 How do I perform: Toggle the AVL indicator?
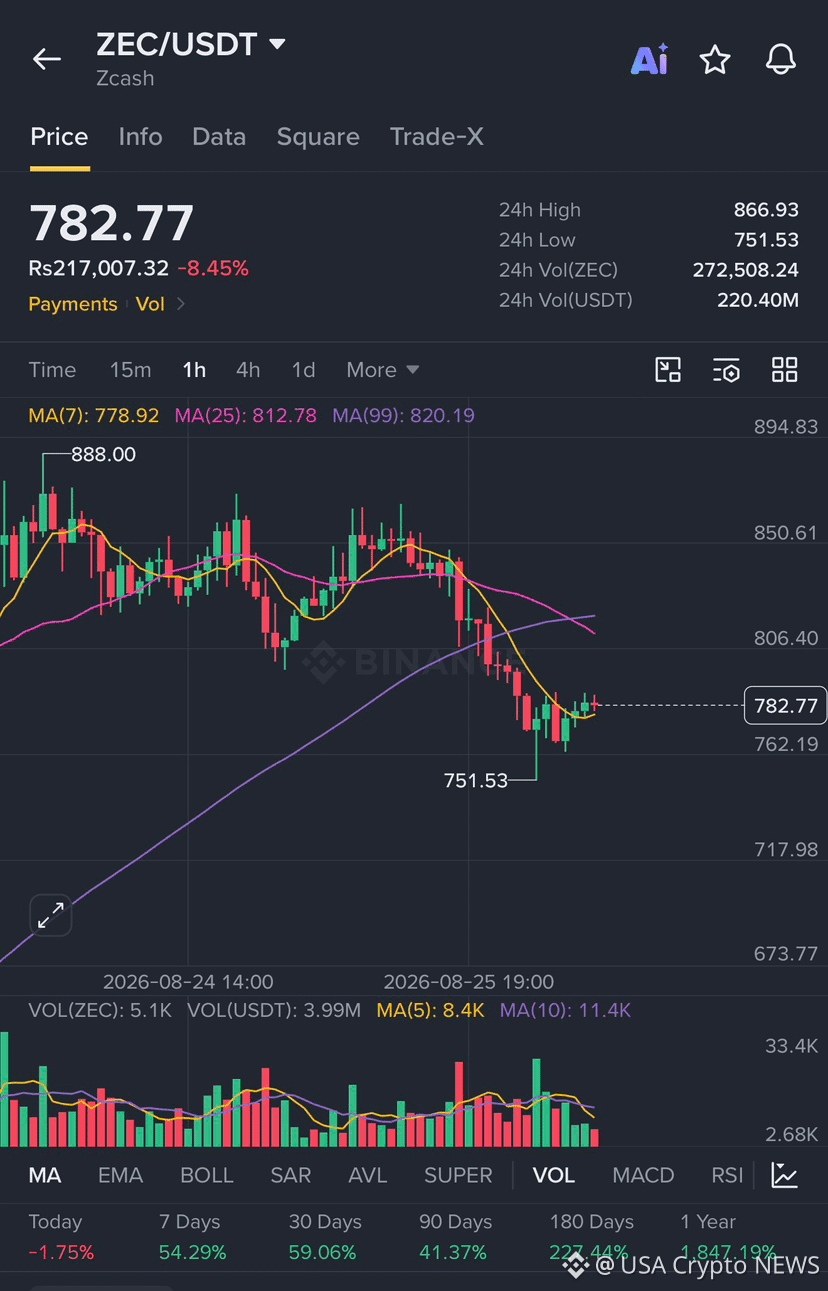(368, 1175)
